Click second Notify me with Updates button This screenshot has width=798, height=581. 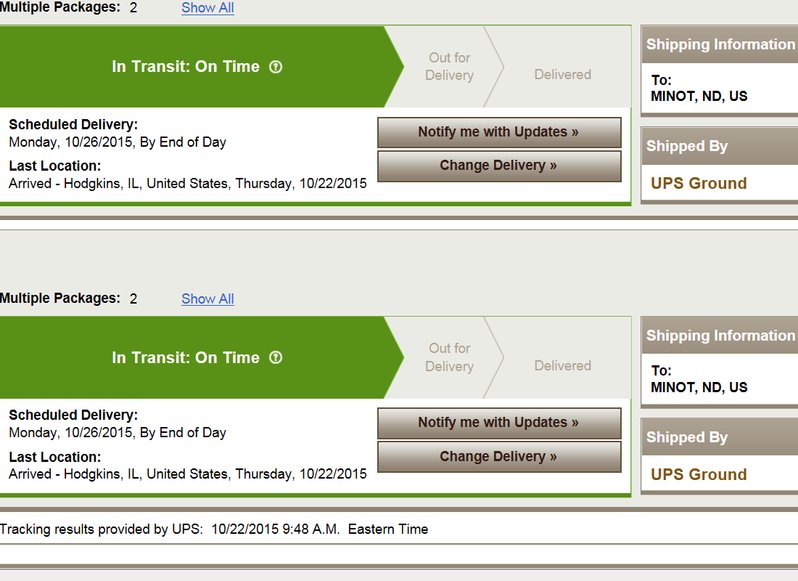point(499,423)
